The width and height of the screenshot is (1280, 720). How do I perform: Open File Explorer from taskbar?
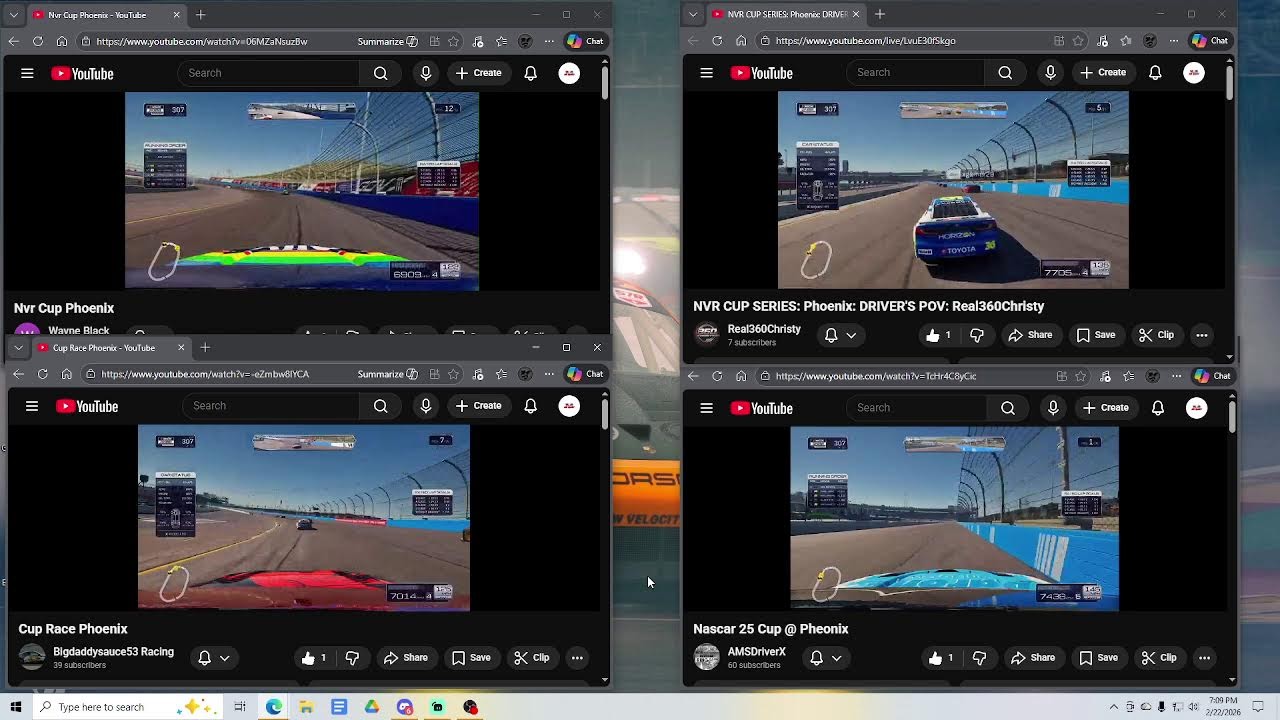306,707
